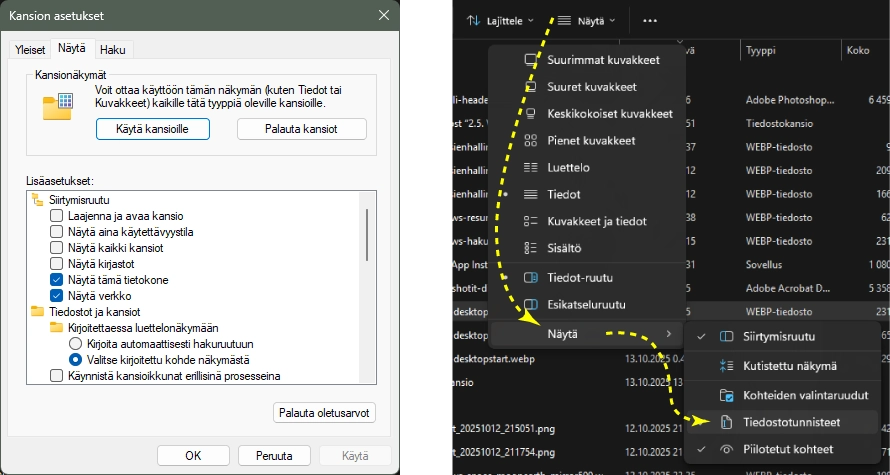Enable the Laajenna ja avaa kansio checkbox
The image size is (890, 475).
click(57, 216)
